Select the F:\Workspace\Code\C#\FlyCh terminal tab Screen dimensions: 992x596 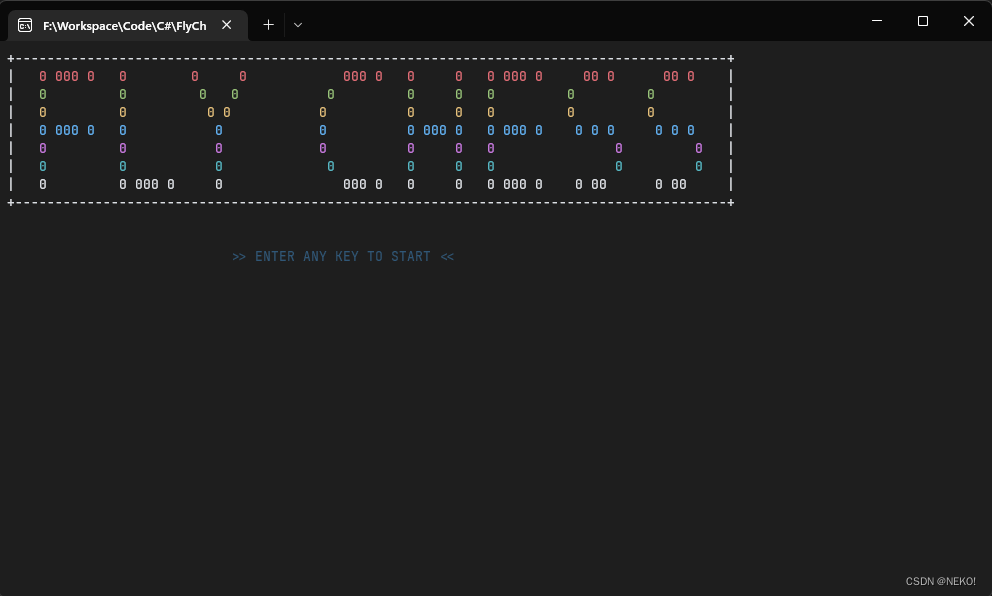click(128, 25)
